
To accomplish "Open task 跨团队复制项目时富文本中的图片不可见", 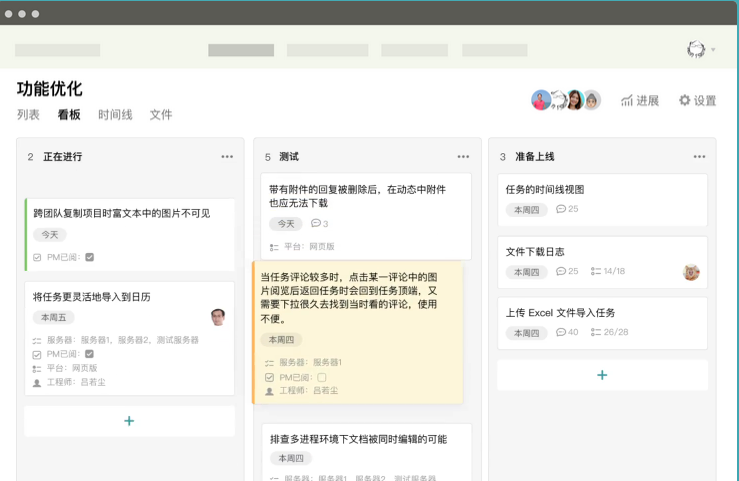I will pos(122,213).
